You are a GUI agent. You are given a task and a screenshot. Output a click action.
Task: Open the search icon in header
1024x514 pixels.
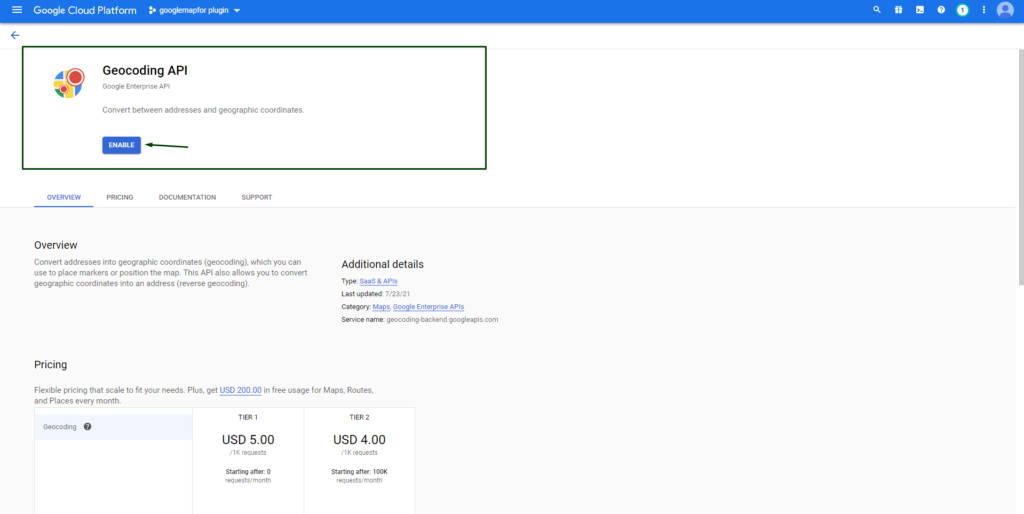click(x=877, y=10)
